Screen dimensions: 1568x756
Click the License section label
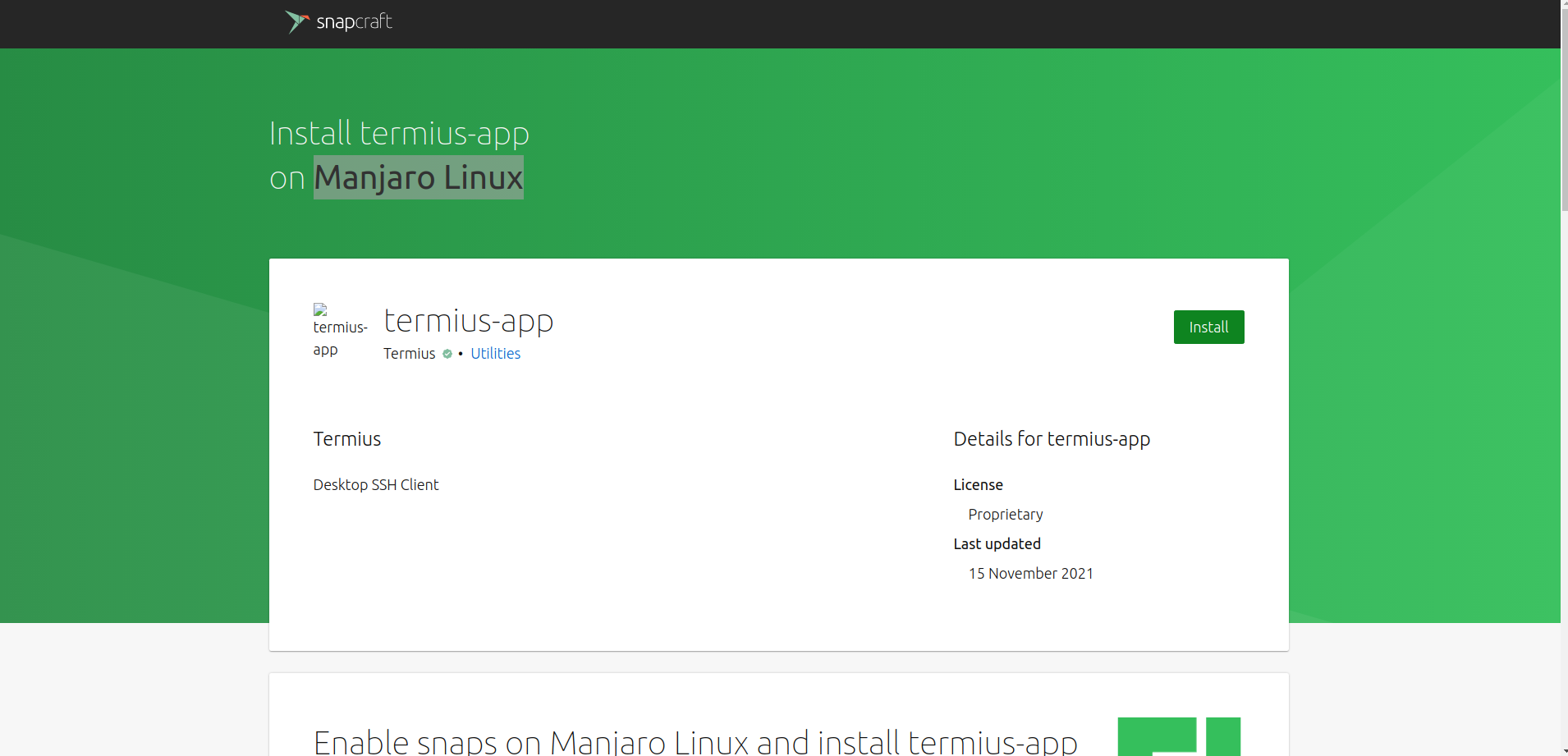coord(978,484)
